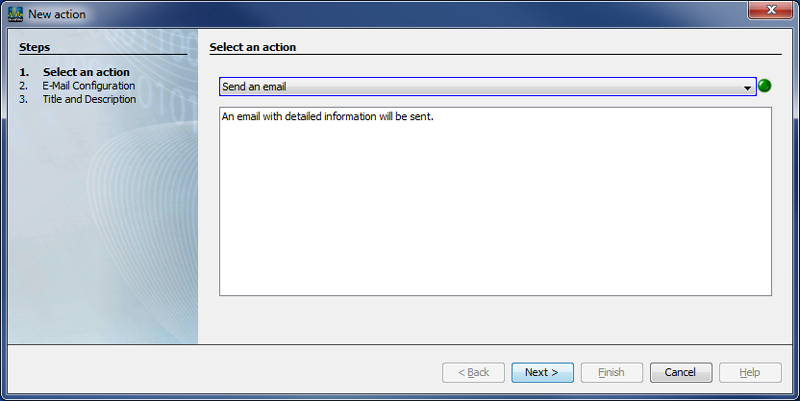Viewport: 800px width, 401px height.
Task: Click the empty title bar area
Action: coord(400,14)
